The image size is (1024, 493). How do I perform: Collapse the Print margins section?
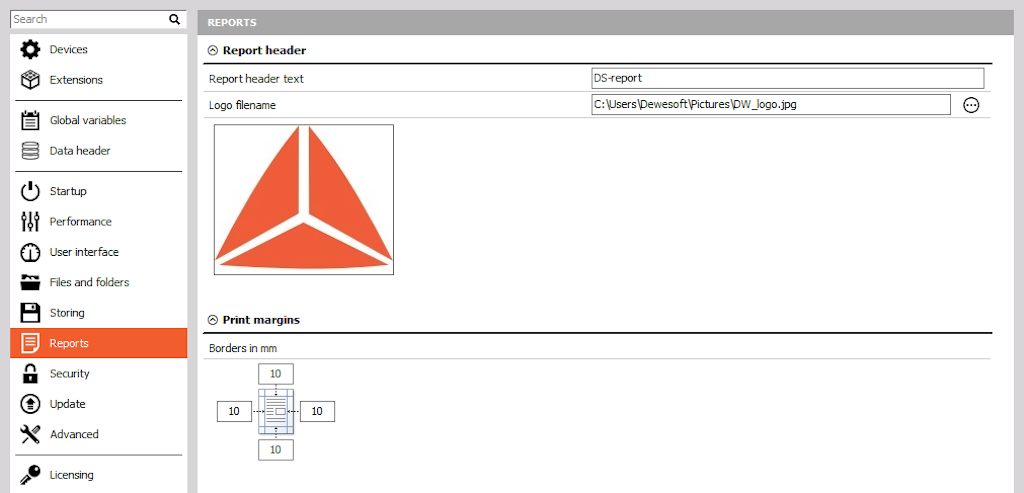tap(212, 320)
